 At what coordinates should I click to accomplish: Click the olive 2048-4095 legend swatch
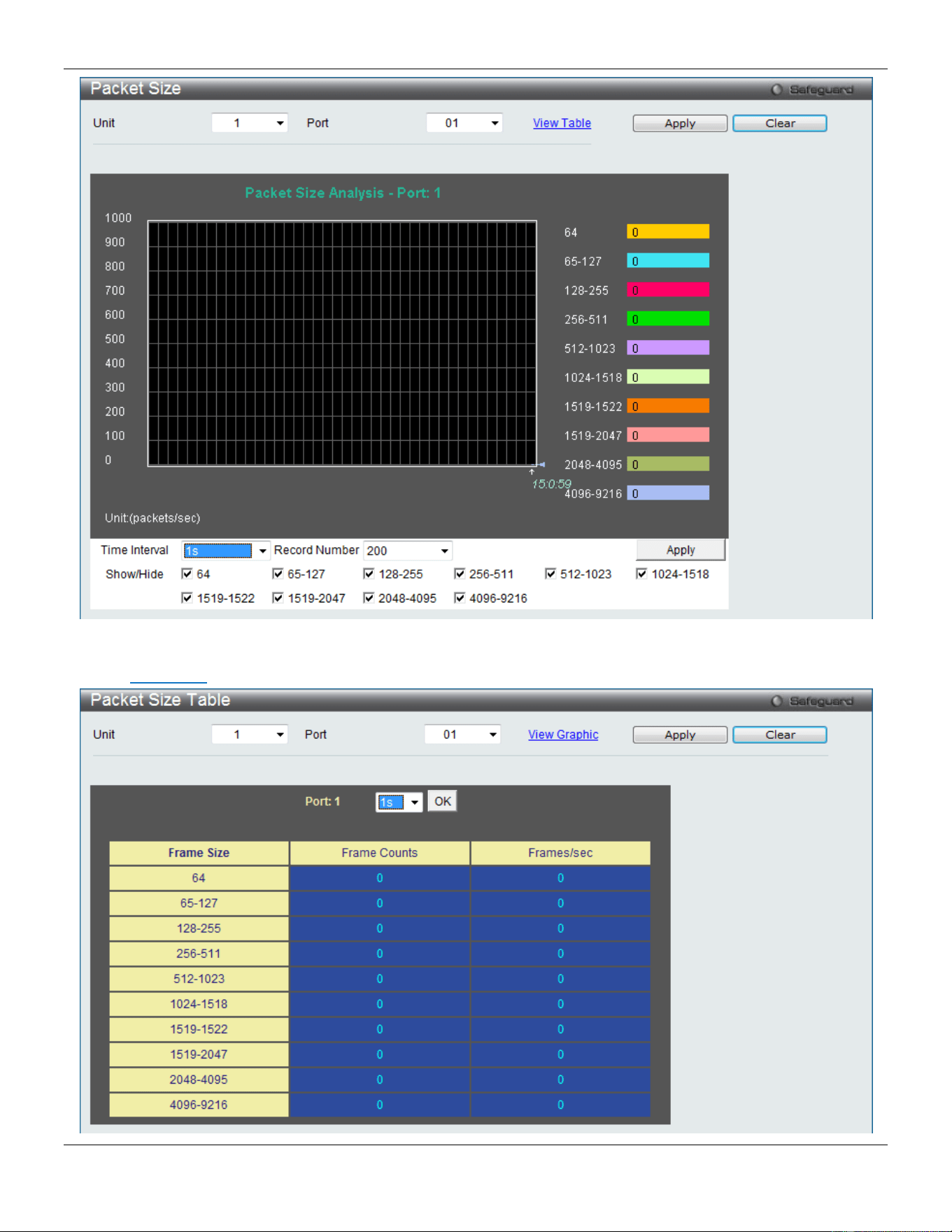[668, 464]
